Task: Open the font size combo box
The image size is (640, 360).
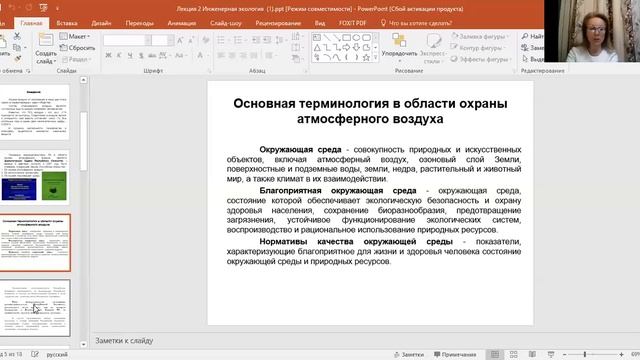Action: 163,40
